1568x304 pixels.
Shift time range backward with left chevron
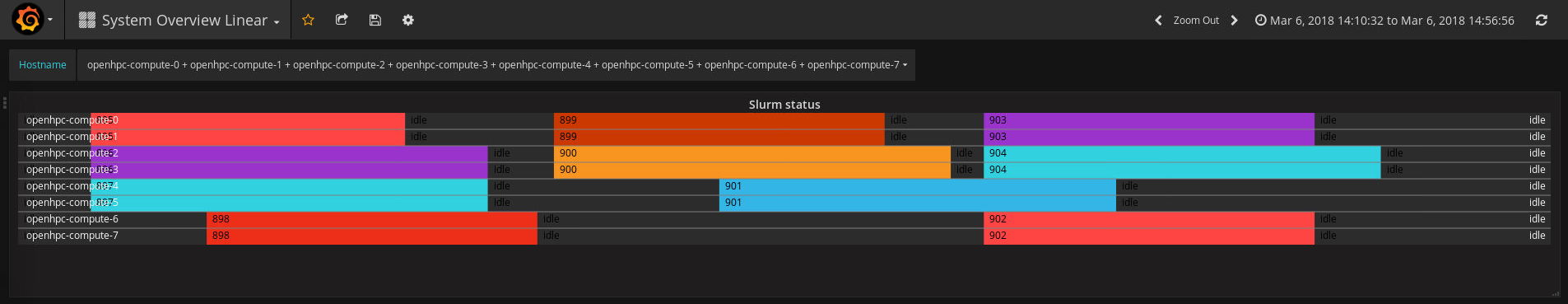[1158, 21]
